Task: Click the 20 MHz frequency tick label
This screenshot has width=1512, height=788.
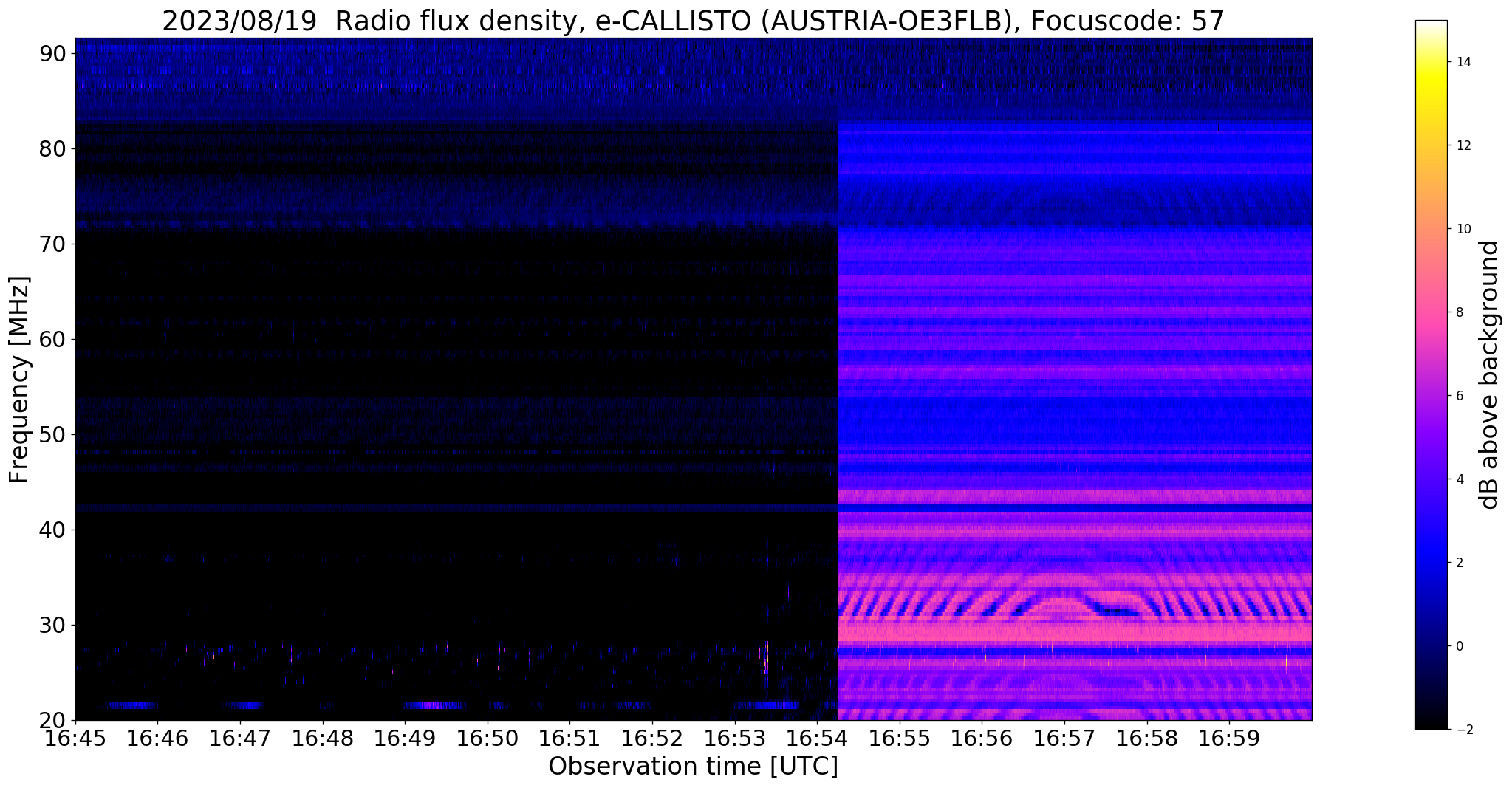Action: coord(54,720)
